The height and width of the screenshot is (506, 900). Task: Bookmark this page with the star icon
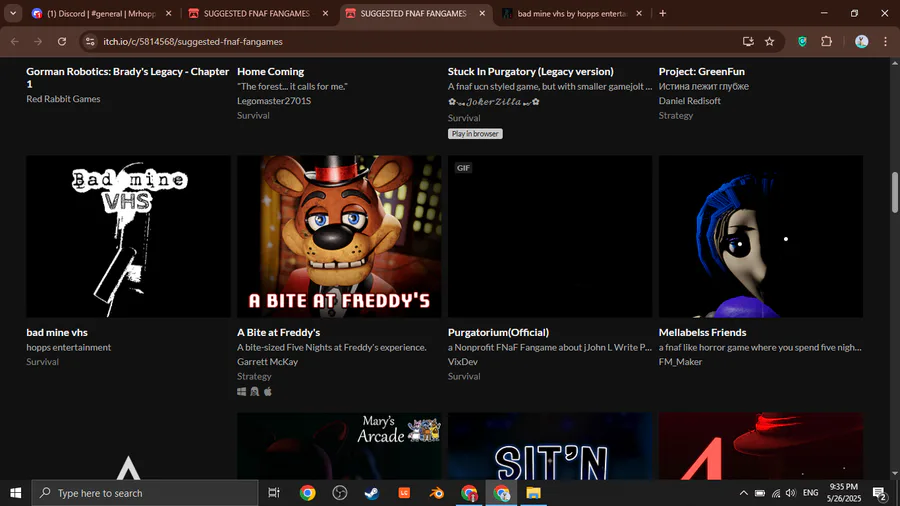770,41
